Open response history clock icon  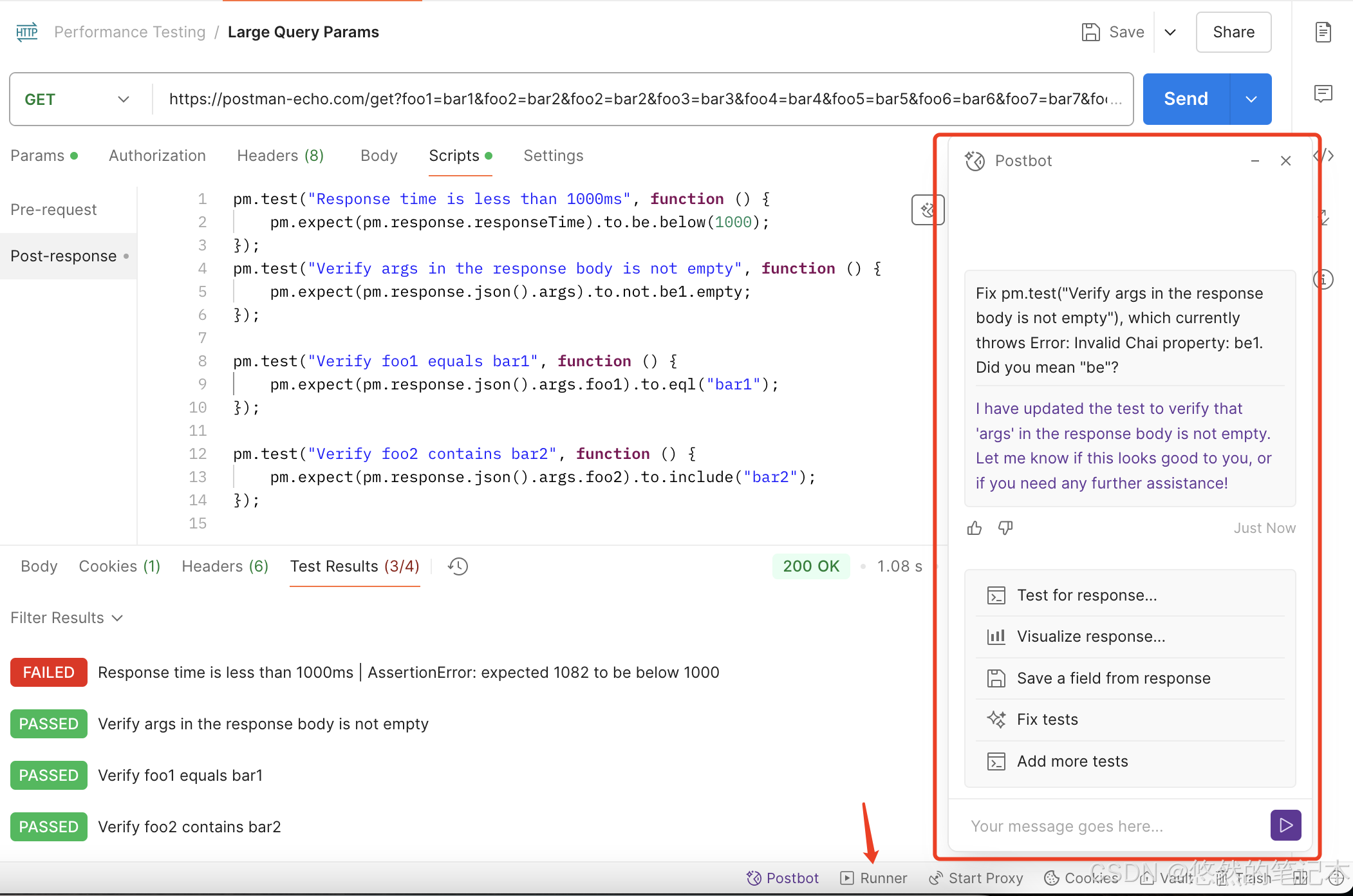458,566
